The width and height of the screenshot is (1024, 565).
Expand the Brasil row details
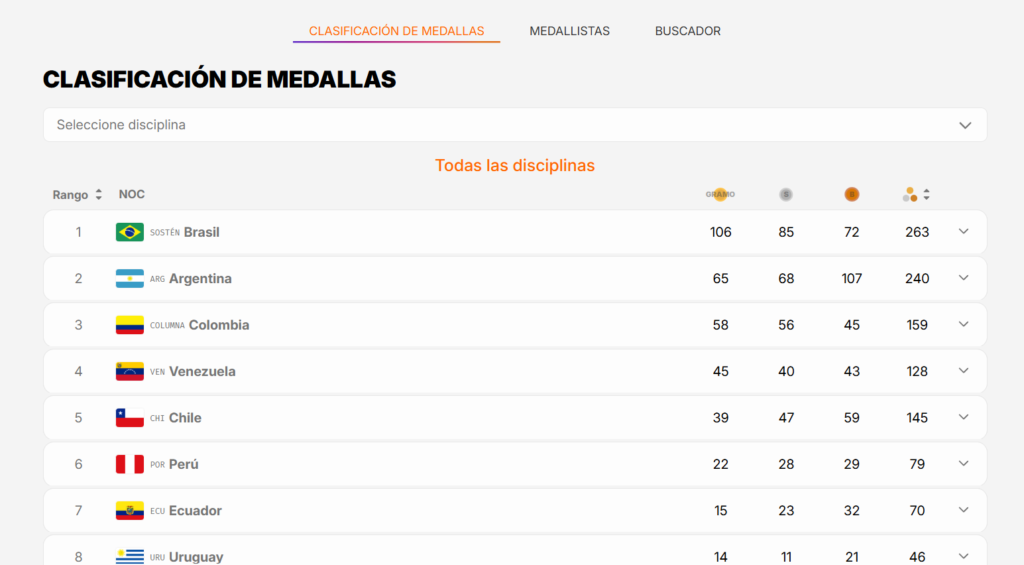tap(963, 232)
